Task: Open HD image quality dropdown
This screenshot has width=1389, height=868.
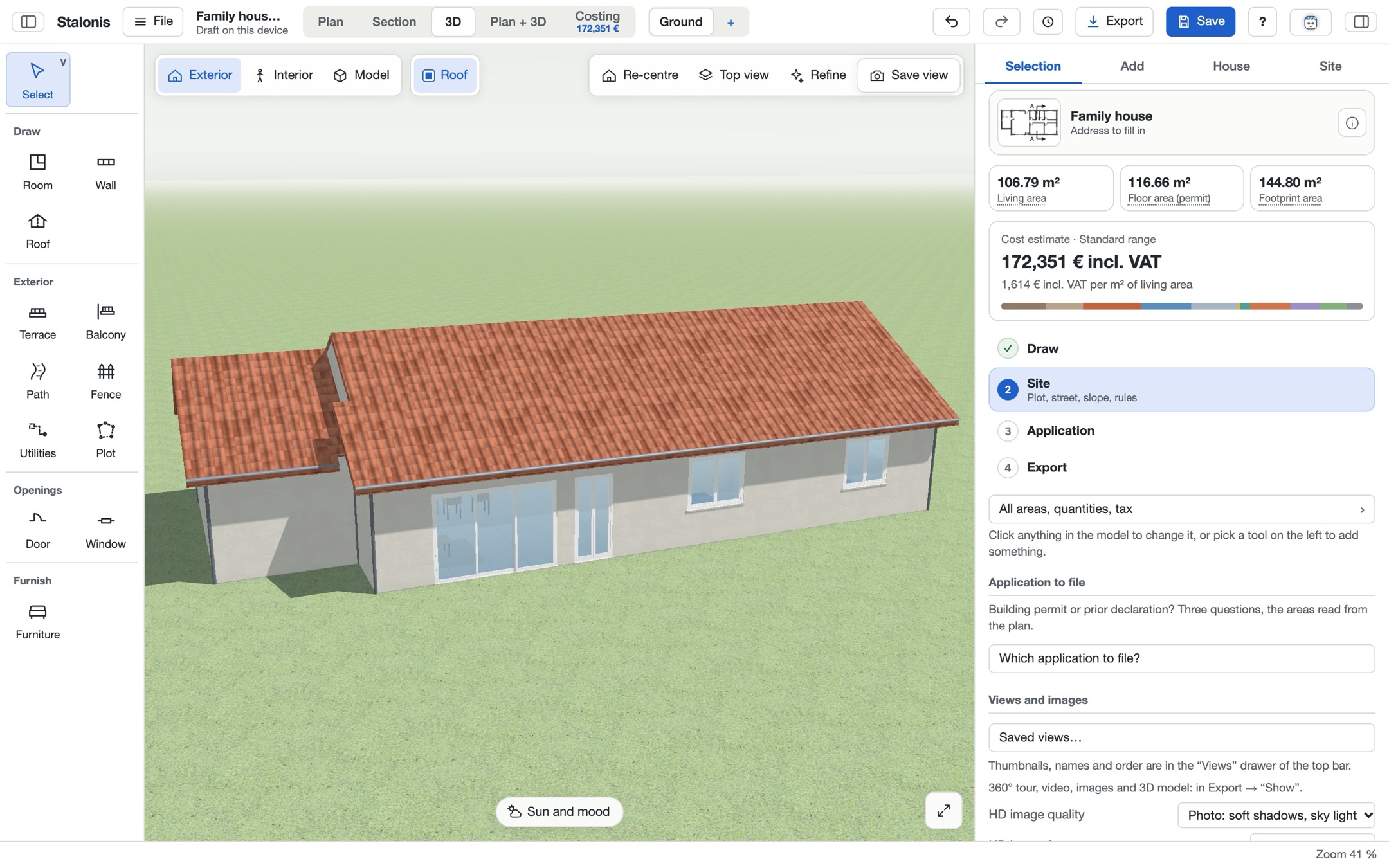Action: pos(1276,815)
